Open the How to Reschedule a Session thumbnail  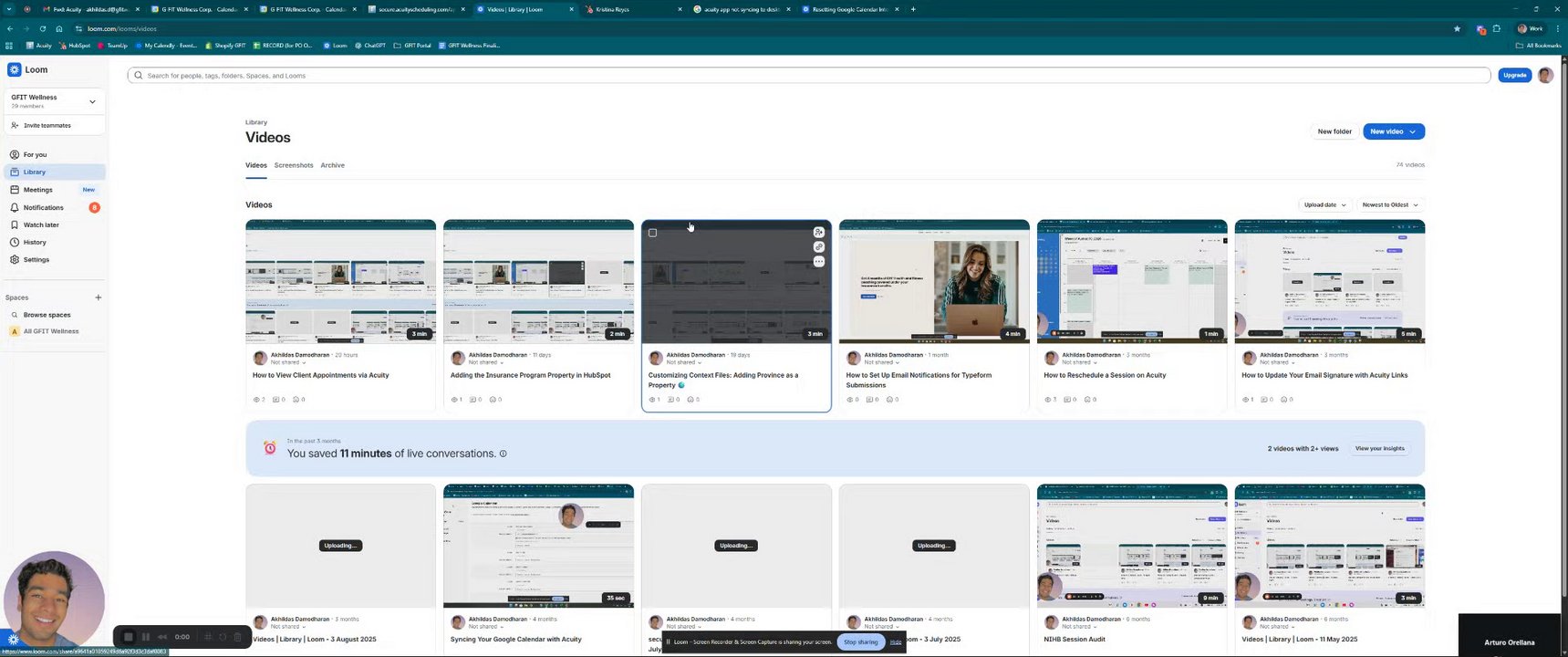click(x=1132, y=282)
